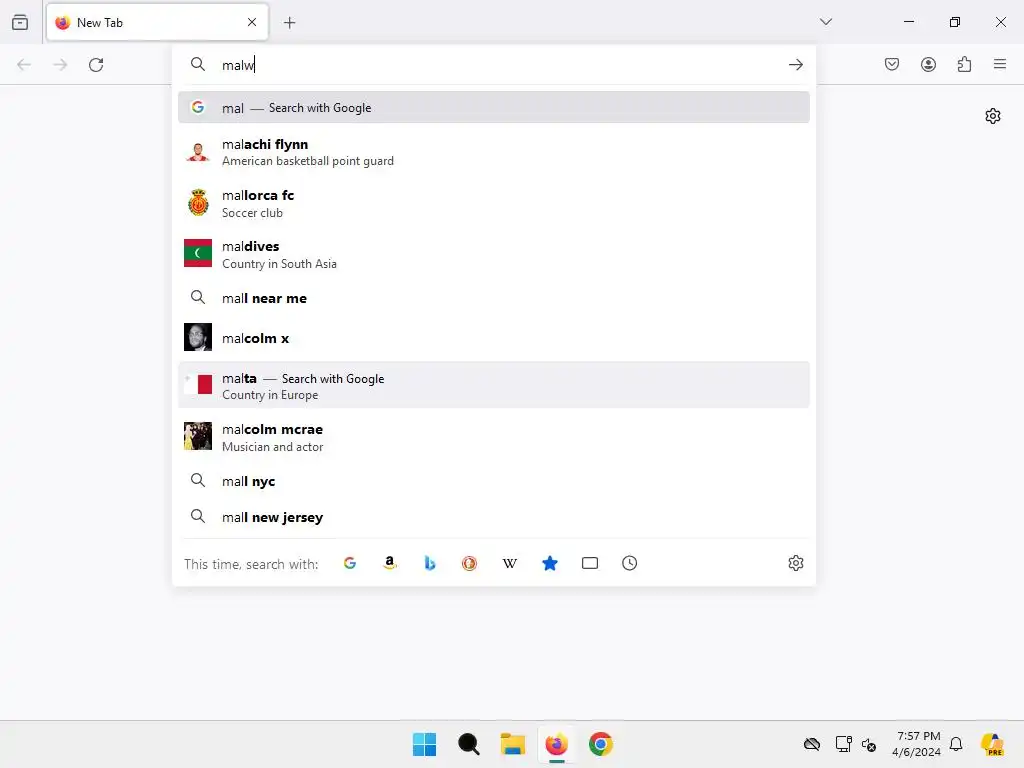This screenshot has width=1024, height=768.
Task: Select the malcolm mcrae suggestion
Action: [494, 437]
